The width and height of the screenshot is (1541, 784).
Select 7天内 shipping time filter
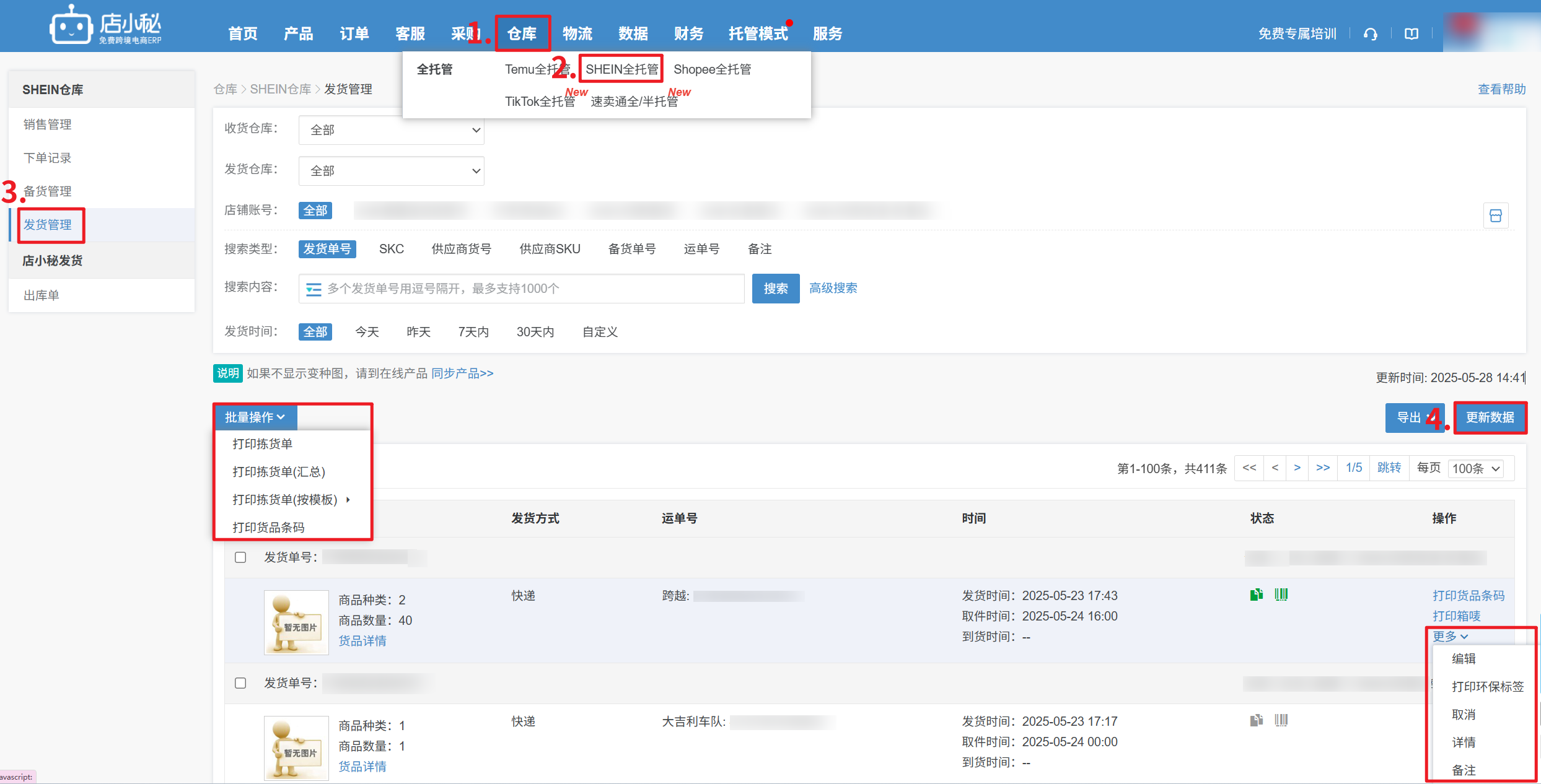[473, 332]
